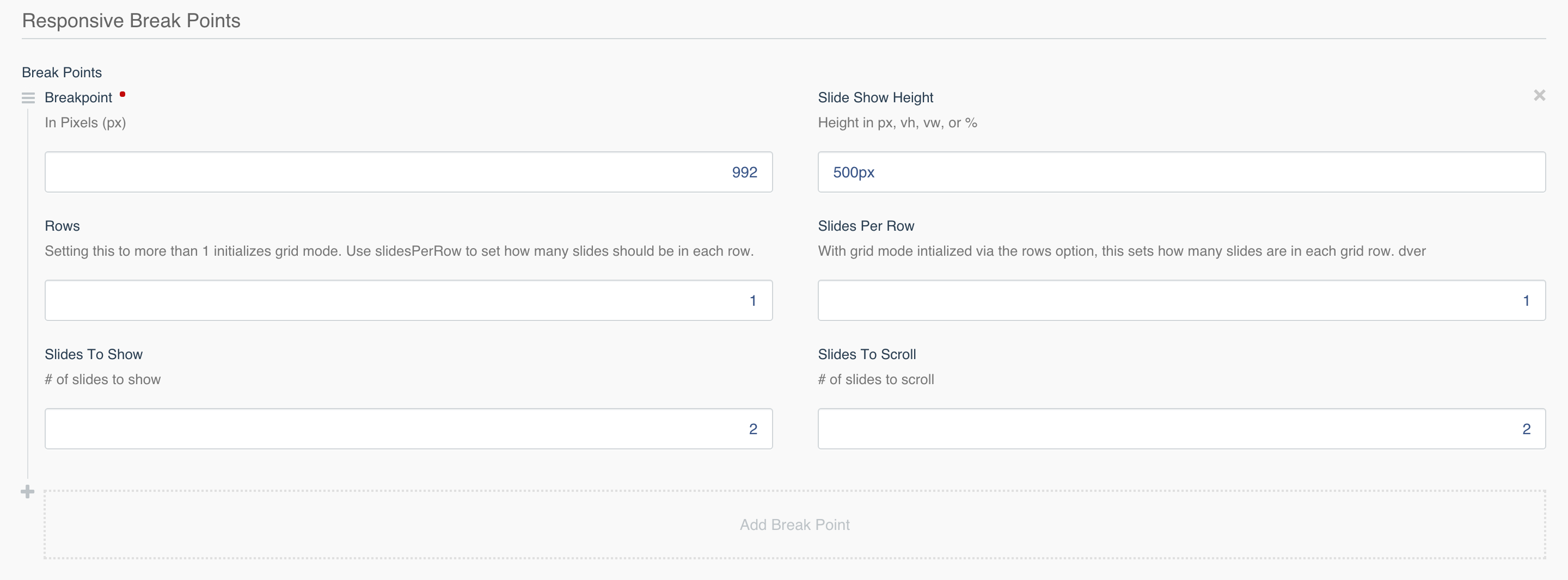The image size is (1568, 580).
Task: Click the Break Points section label
Action: [x=62, y=72]
